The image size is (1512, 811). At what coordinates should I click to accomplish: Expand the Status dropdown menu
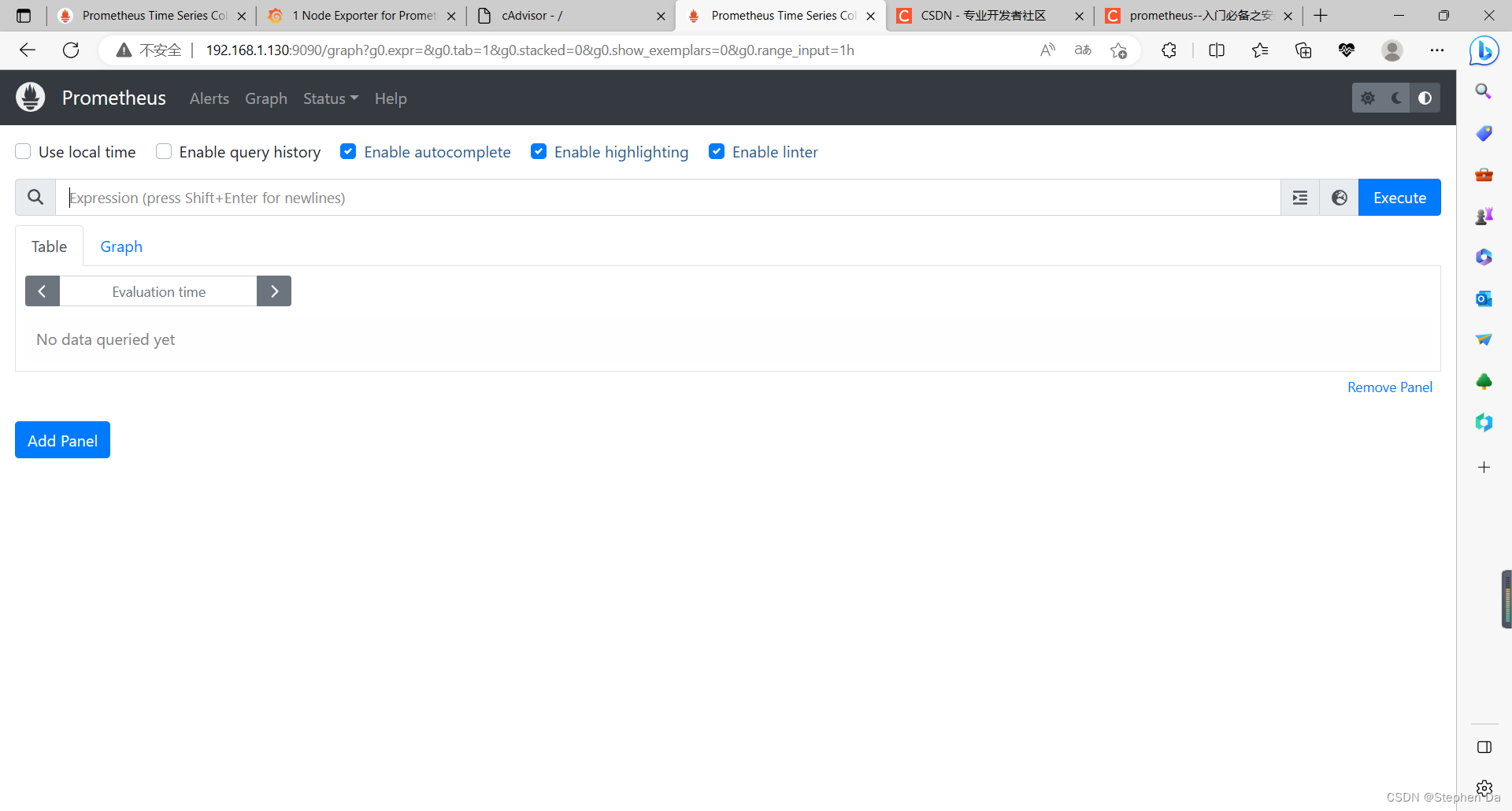331,98
